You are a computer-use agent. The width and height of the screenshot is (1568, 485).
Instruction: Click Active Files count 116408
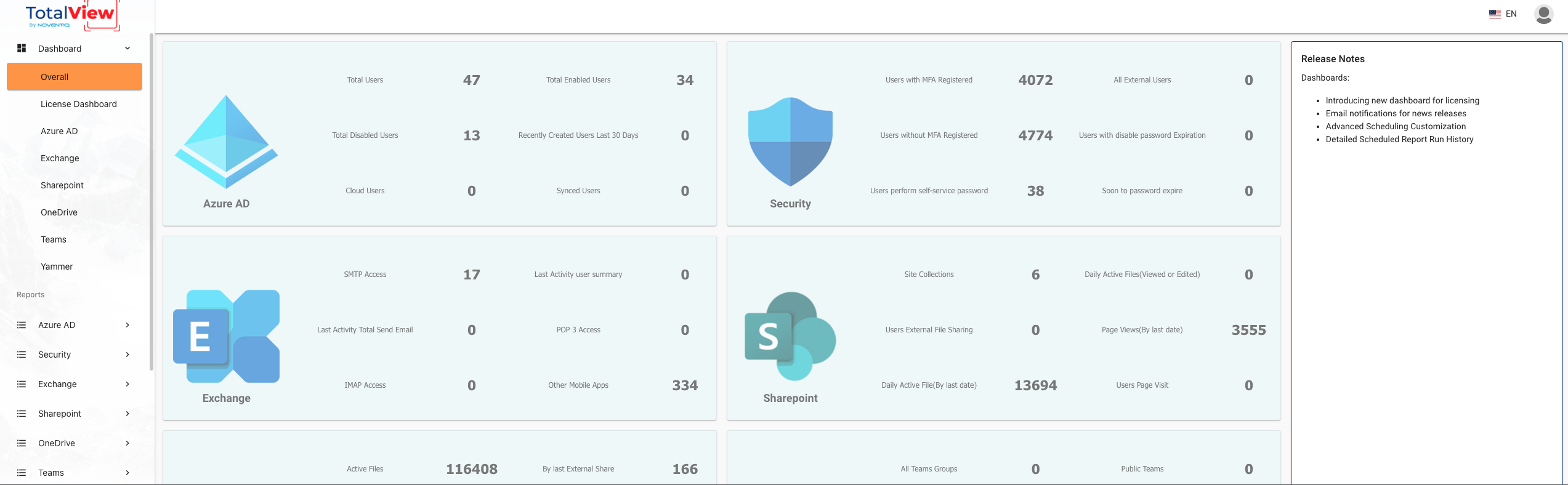[472, 469]
